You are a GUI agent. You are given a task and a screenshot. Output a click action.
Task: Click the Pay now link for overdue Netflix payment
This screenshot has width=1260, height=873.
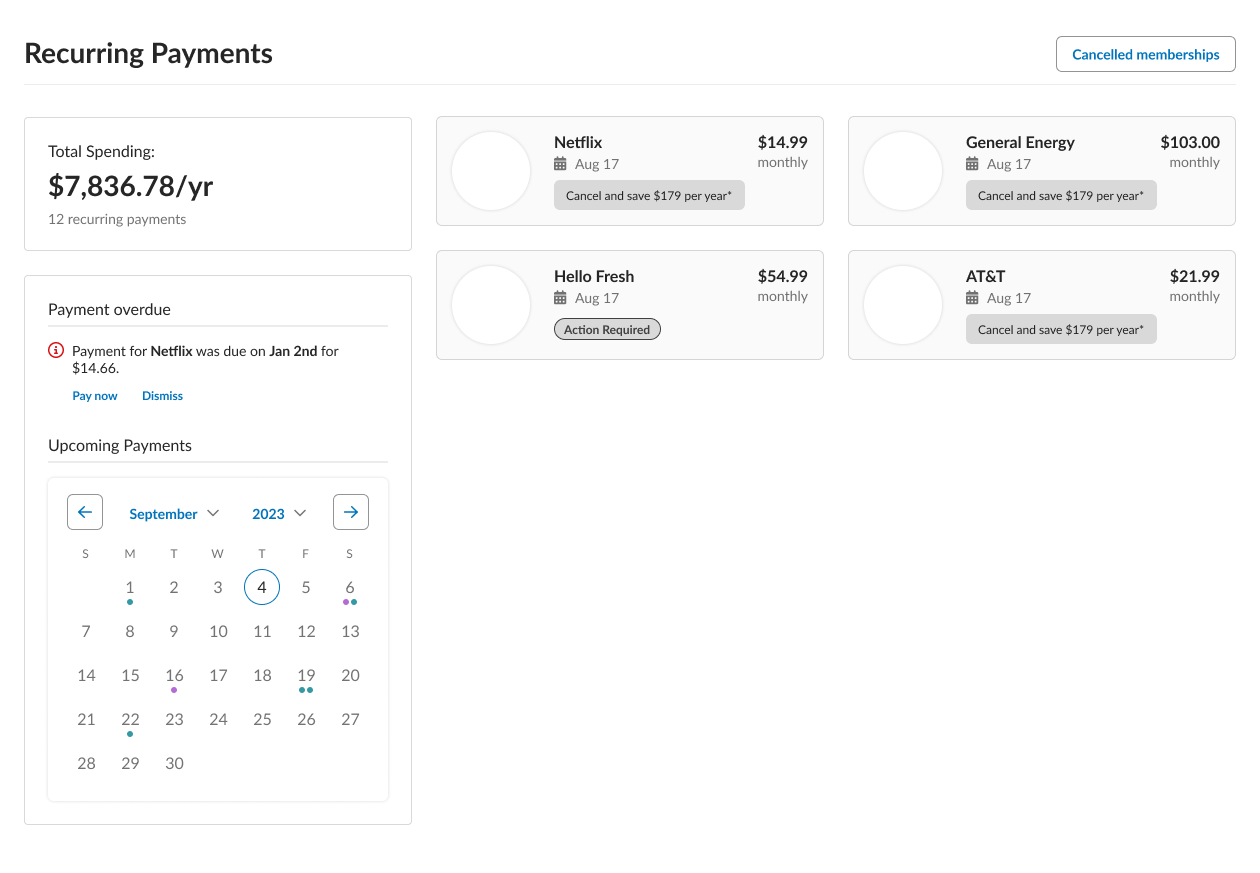[94, 395]
